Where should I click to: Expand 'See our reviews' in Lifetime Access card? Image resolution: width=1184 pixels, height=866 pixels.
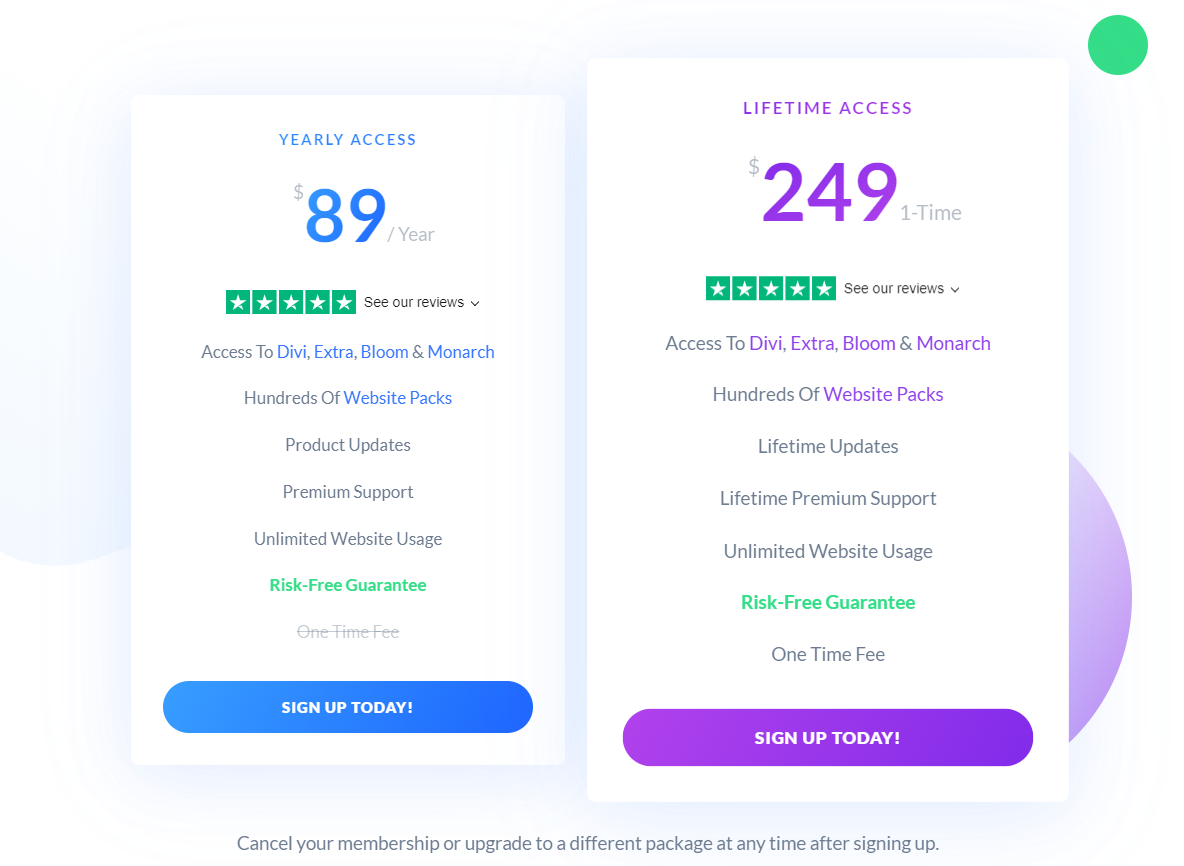click(901, 288)
